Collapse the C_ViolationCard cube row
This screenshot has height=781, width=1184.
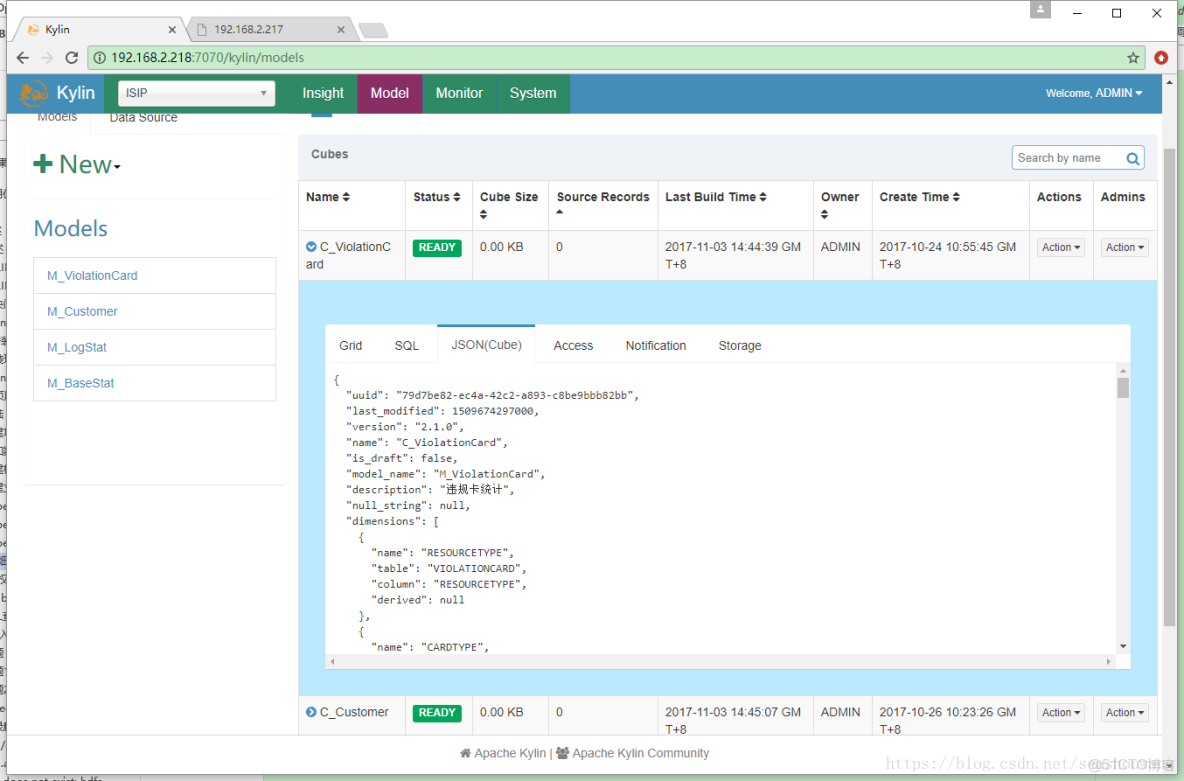point(311,246)
